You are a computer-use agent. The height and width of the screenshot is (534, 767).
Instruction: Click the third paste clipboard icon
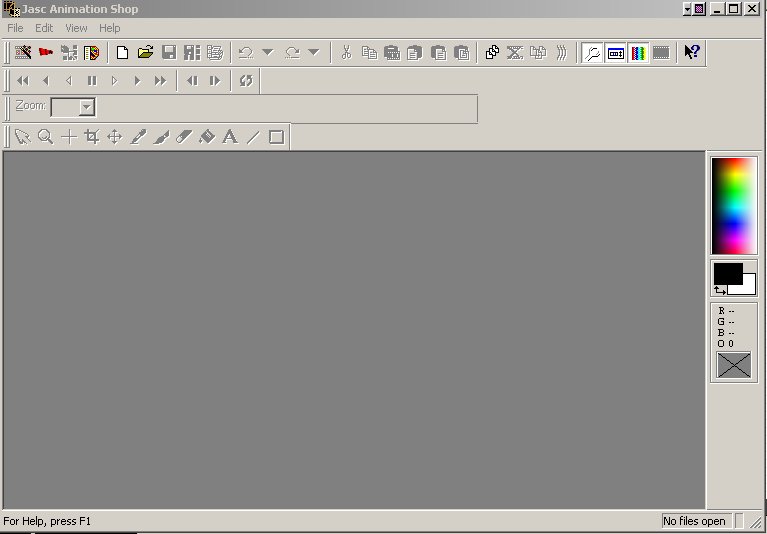(439, 52)
